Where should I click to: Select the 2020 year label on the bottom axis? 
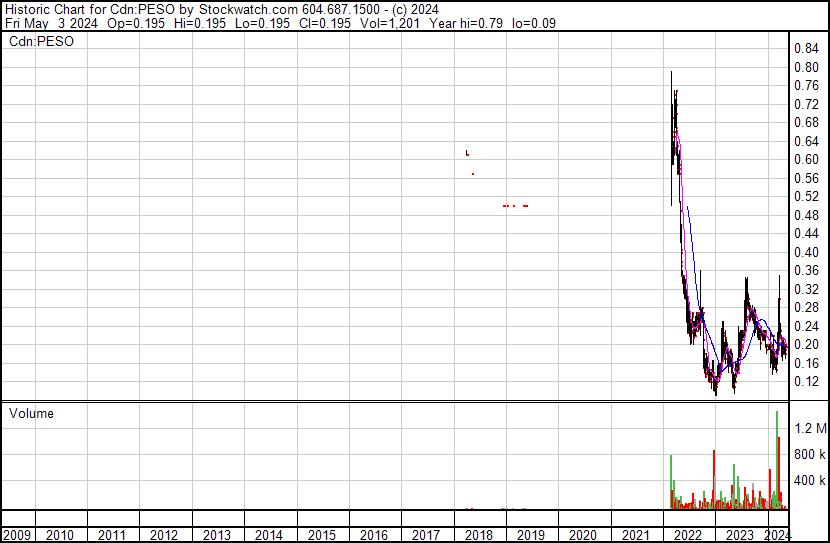coord(582,535)
